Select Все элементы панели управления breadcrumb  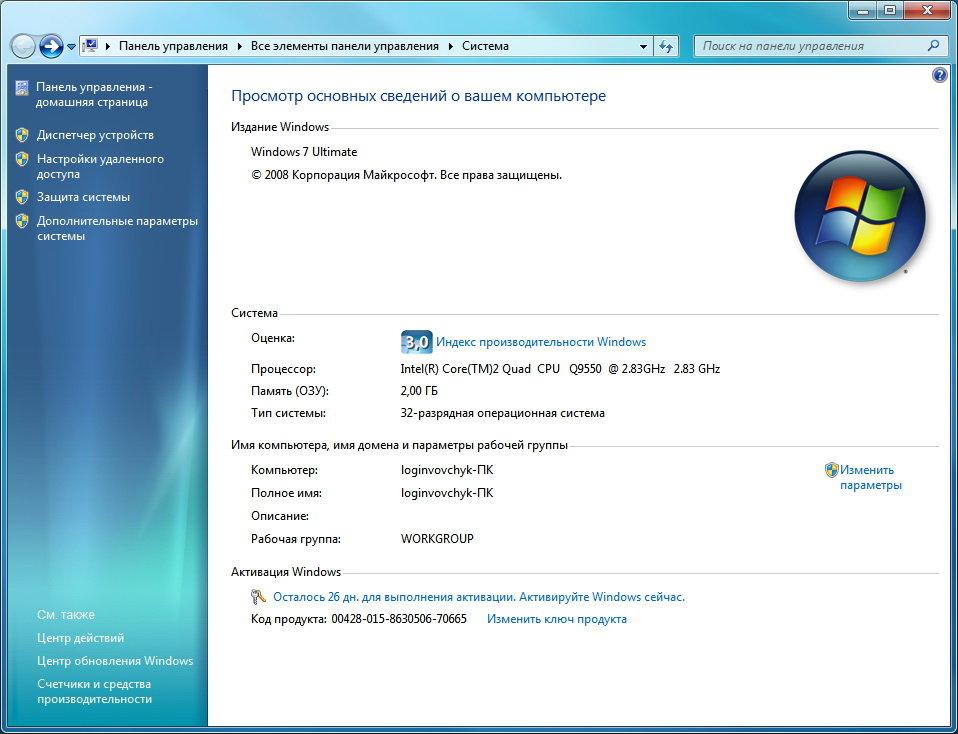pos(345,46)
